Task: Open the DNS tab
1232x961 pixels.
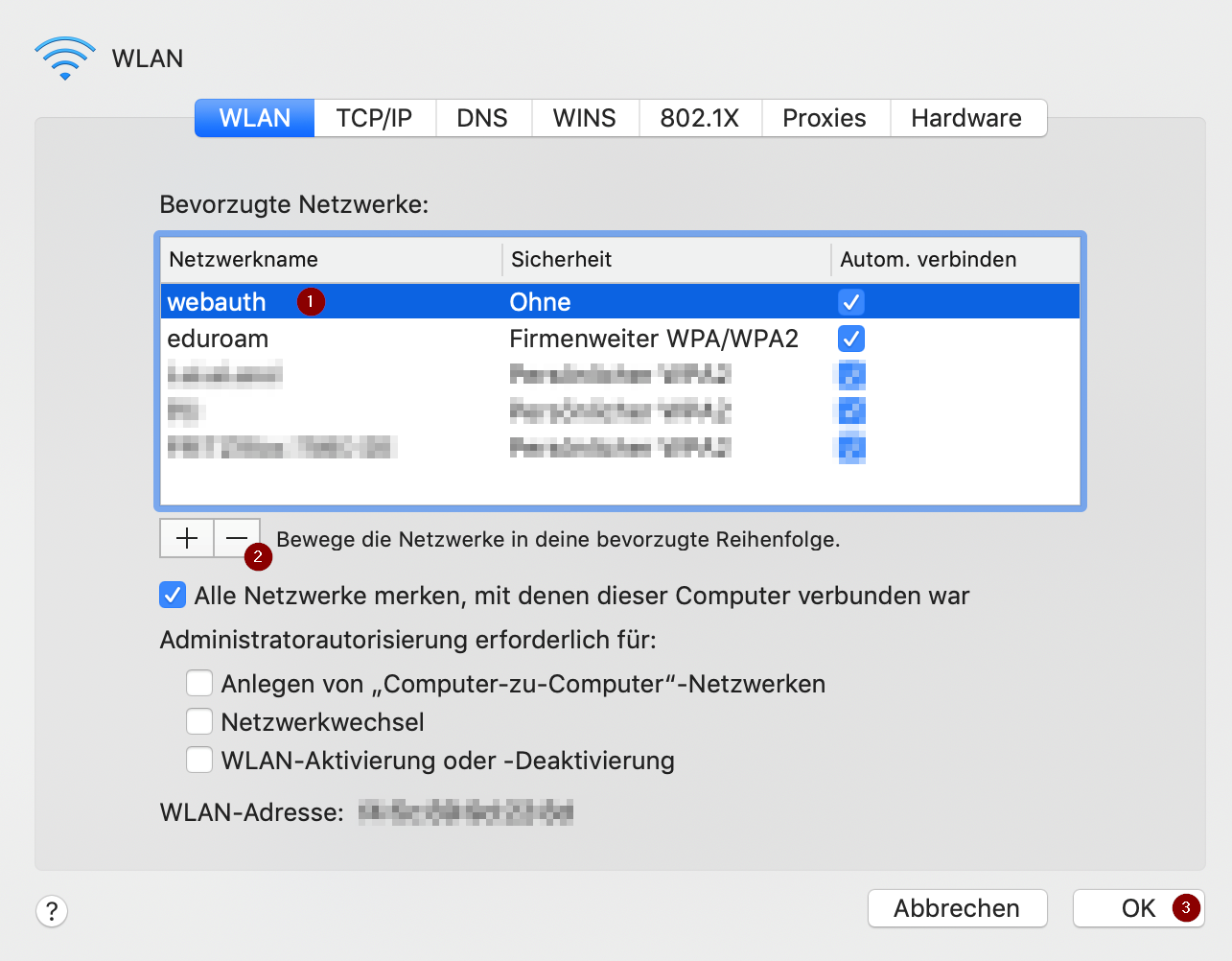Action: (482, 118)
